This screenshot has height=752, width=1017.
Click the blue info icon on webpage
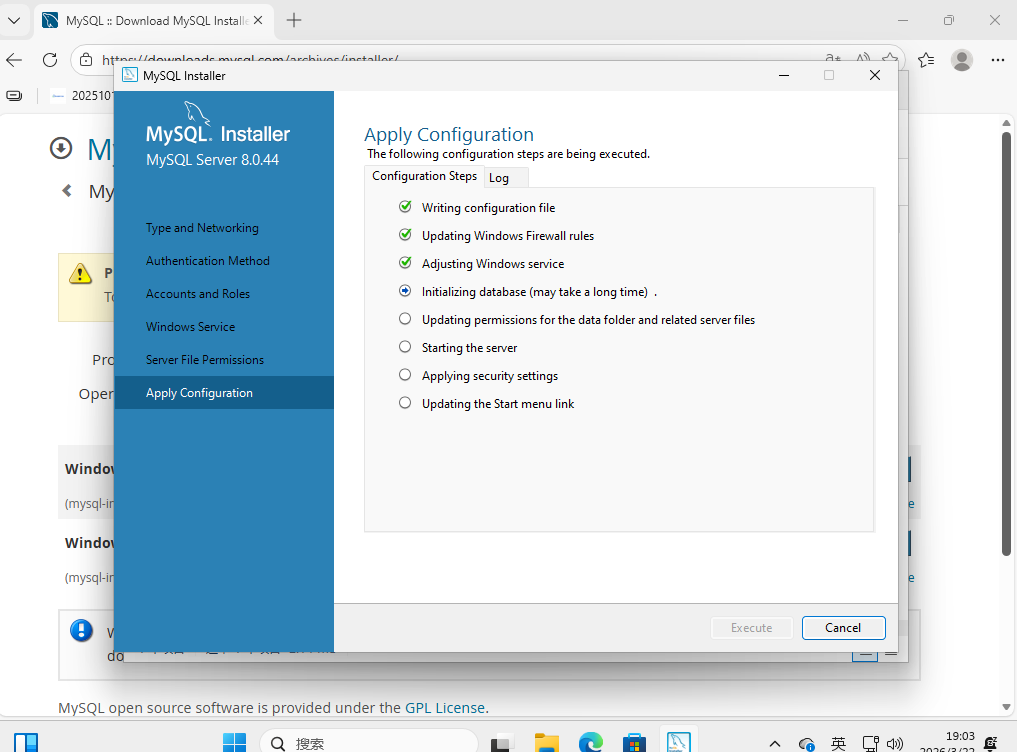pyautogui.click(x=81, y=630)
